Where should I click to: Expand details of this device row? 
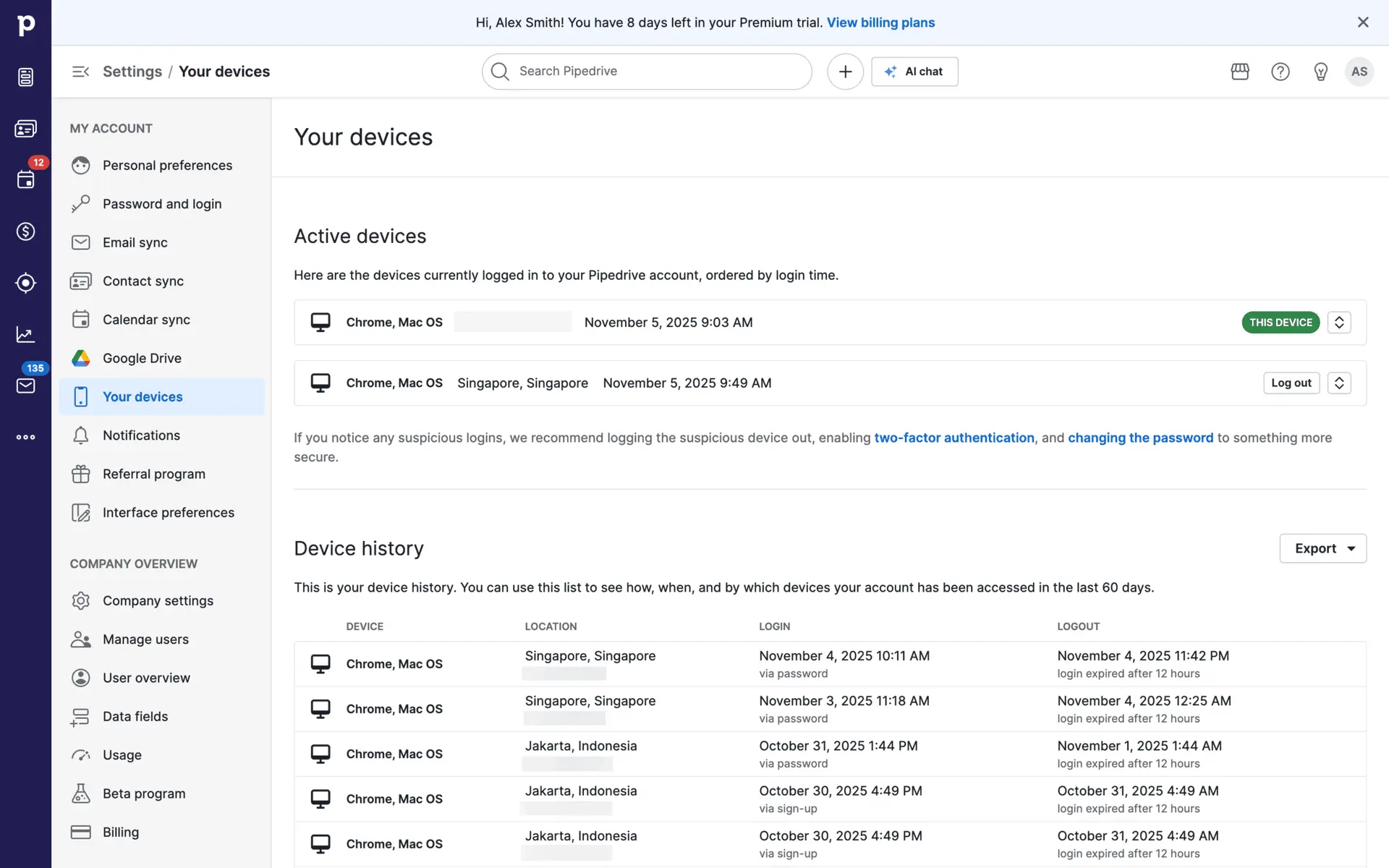1339,323
